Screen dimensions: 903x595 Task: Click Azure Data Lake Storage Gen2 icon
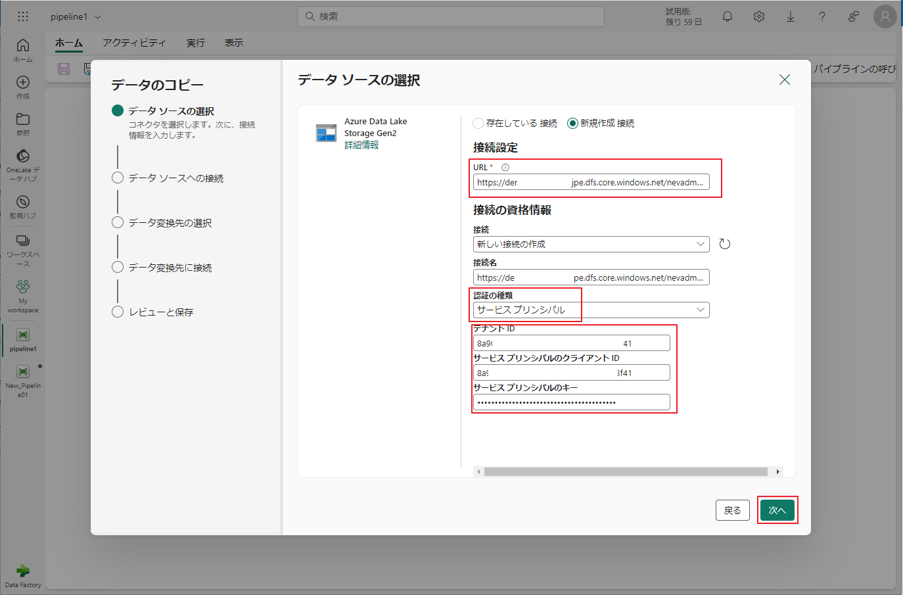[326, 133]
